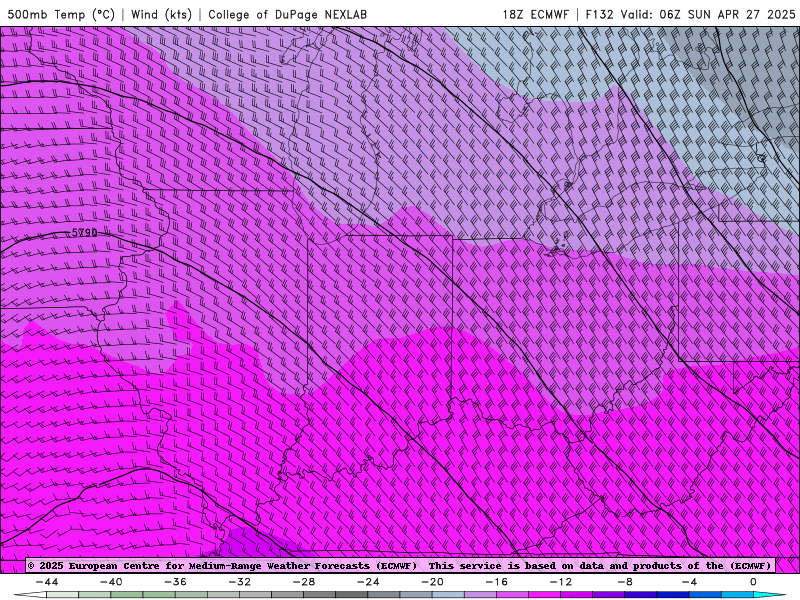Select the "-12" color bar label
This screenshot has height=600, width=800.
561,582
